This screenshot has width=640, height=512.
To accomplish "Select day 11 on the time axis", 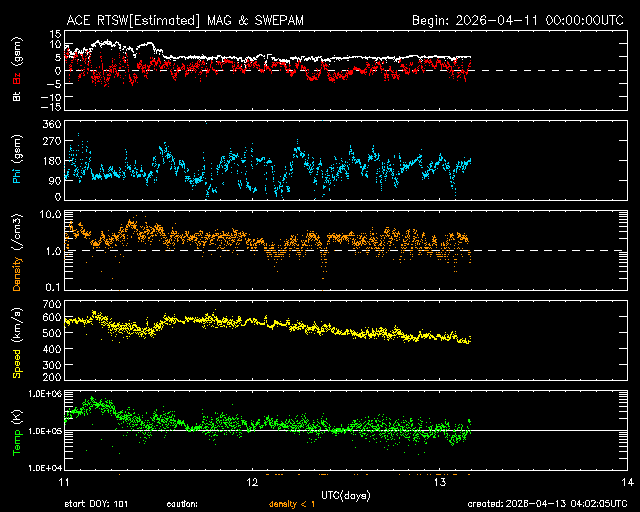I will point(64,483).
